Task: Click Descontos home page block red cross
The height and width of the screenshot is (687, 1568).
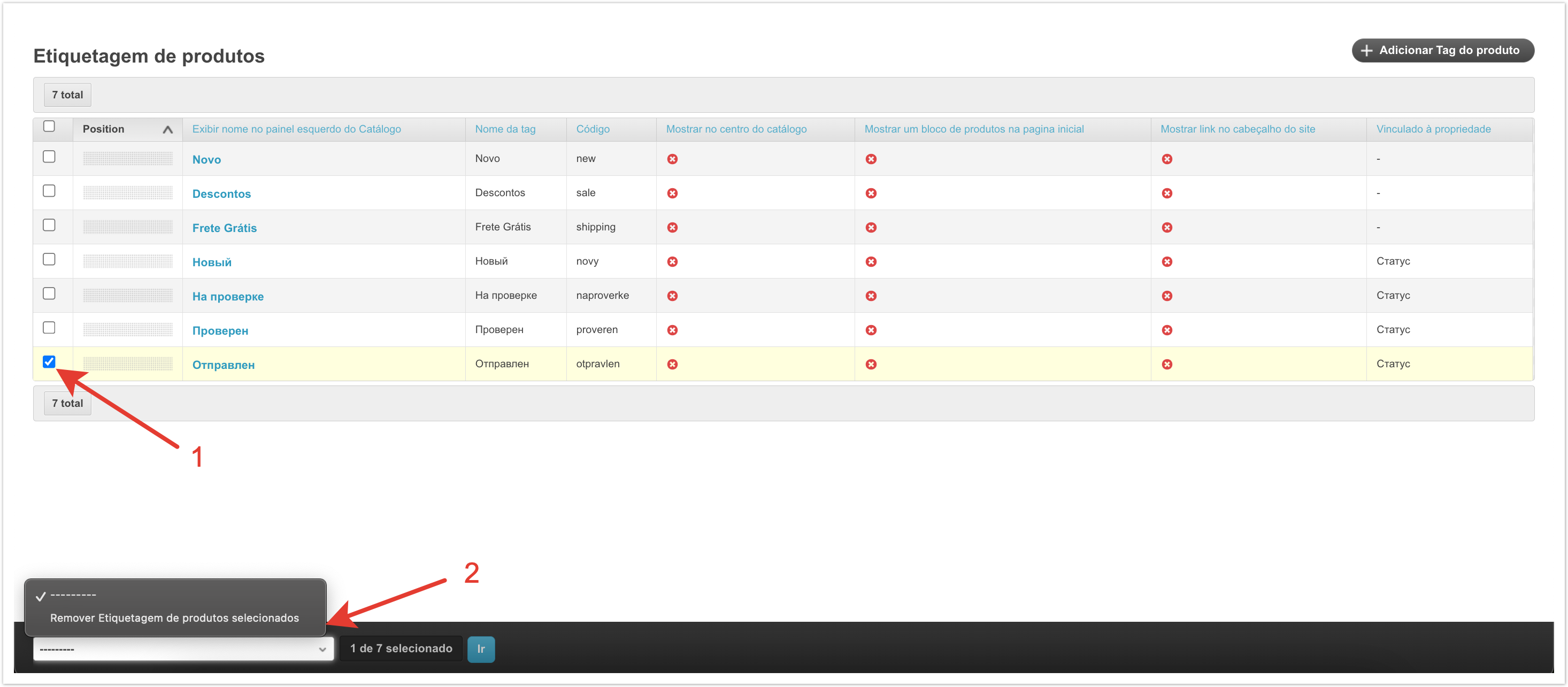Action: click(x=871, y=193)
